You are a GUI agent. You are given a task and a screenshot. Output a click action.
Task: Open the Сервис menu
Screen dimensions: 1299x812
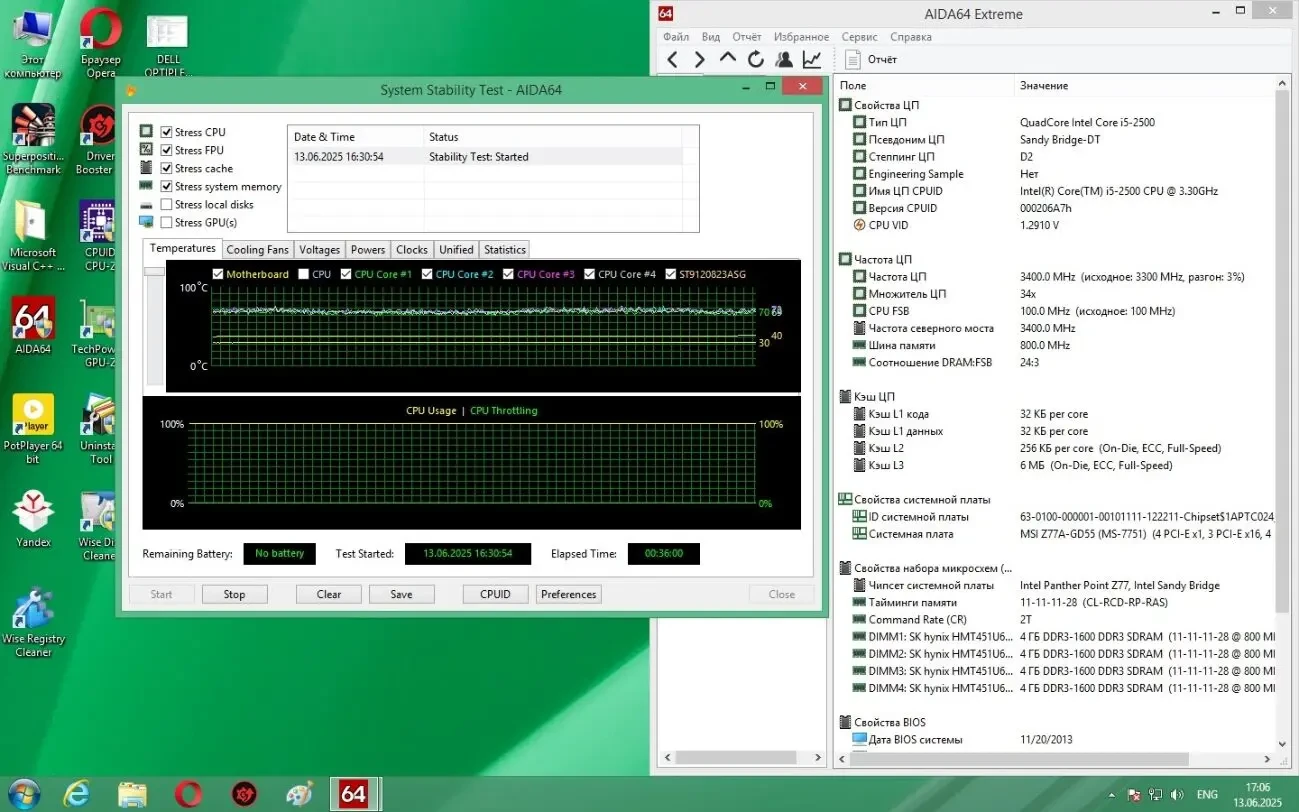coord(858,36)
